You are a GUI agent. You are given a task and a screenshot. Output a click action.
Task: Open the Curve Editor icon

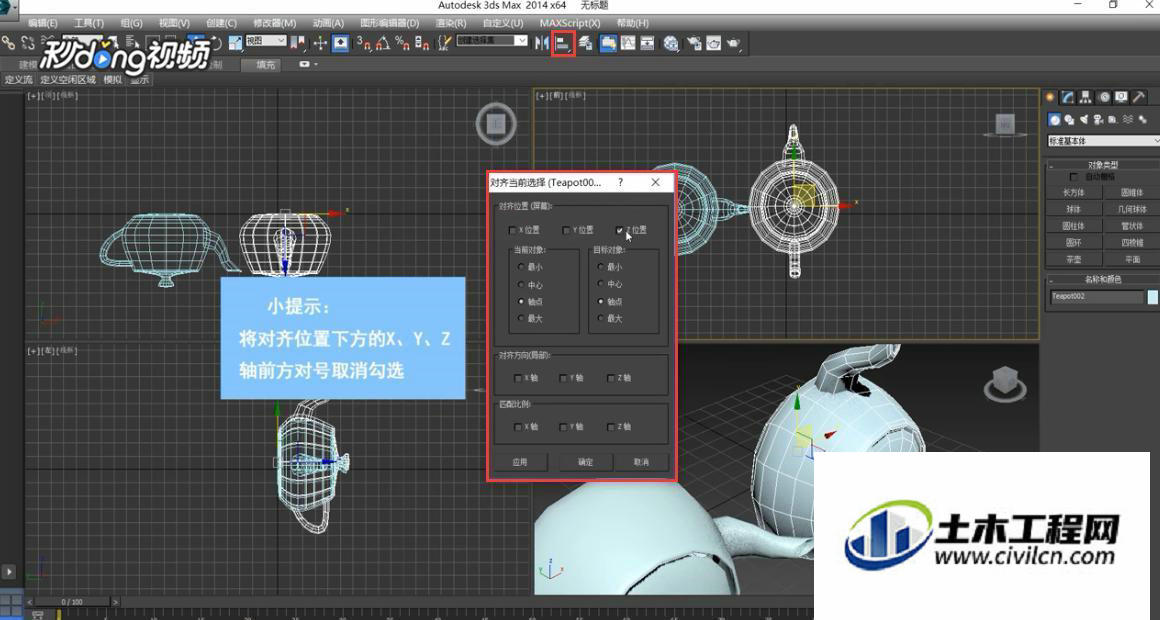tap(628, 44)
